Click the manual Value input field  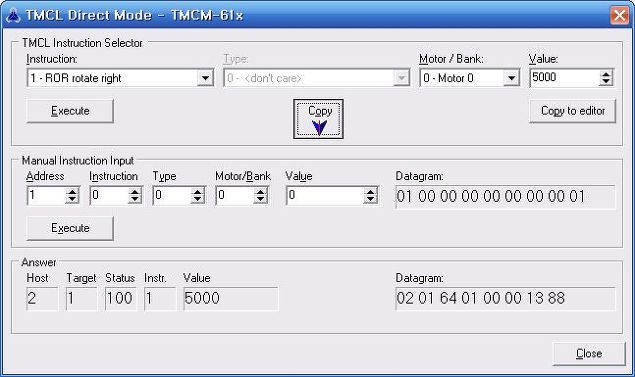point(325,196)
